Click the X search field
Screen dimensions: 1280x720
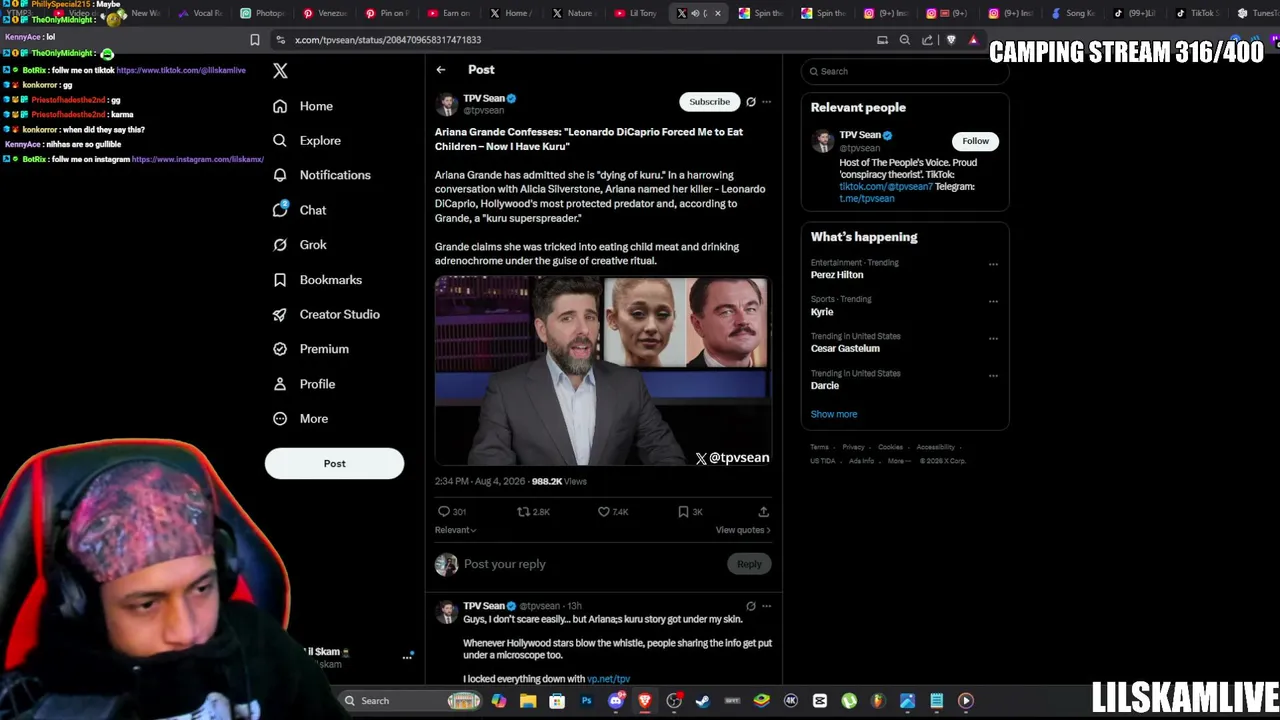coord(905,72)
